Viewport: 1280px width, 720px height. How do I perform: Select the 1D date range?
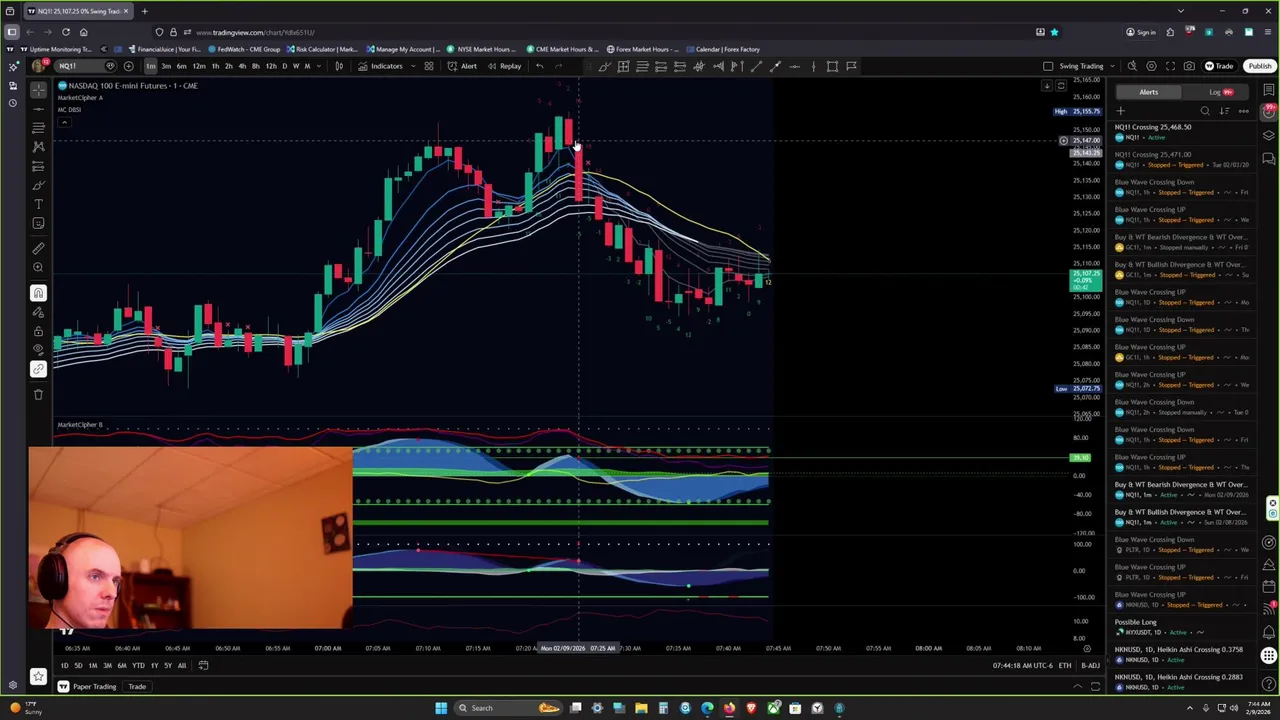(64, 665)
